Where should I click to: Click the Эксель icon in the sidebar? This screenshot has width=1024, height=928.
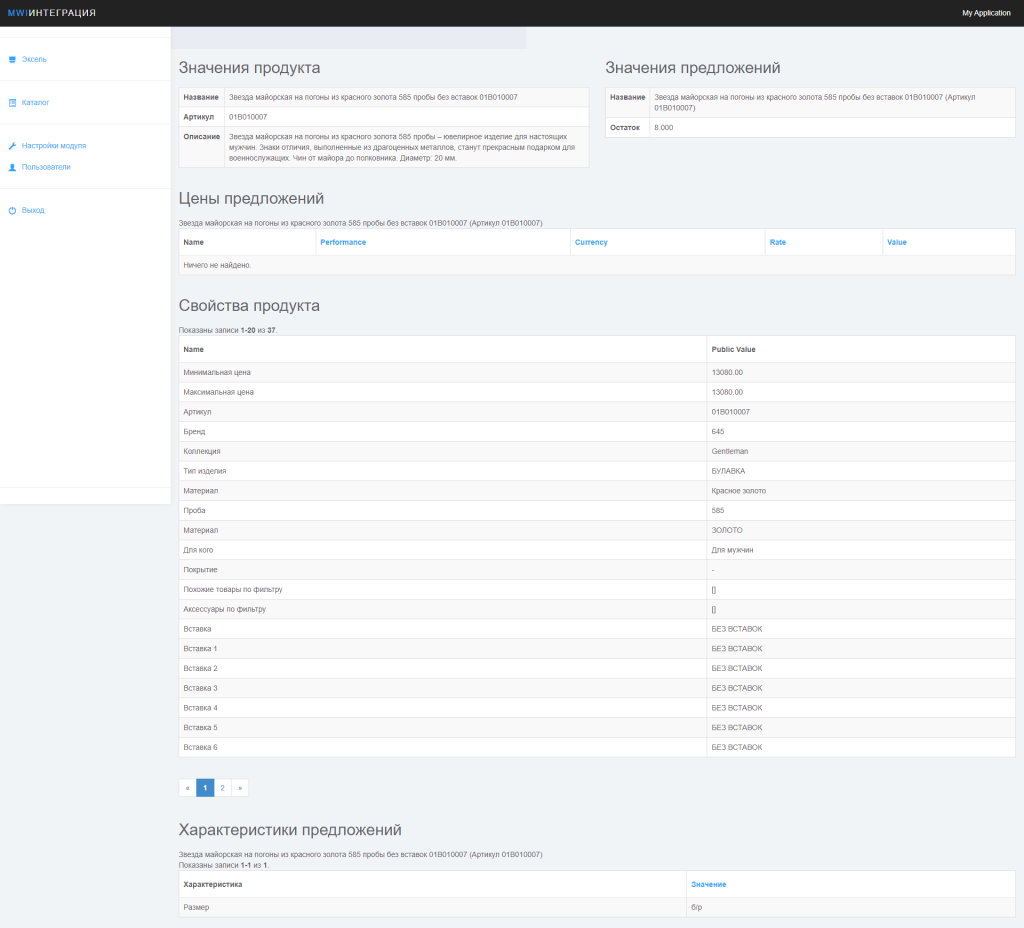tap(12, 59)
